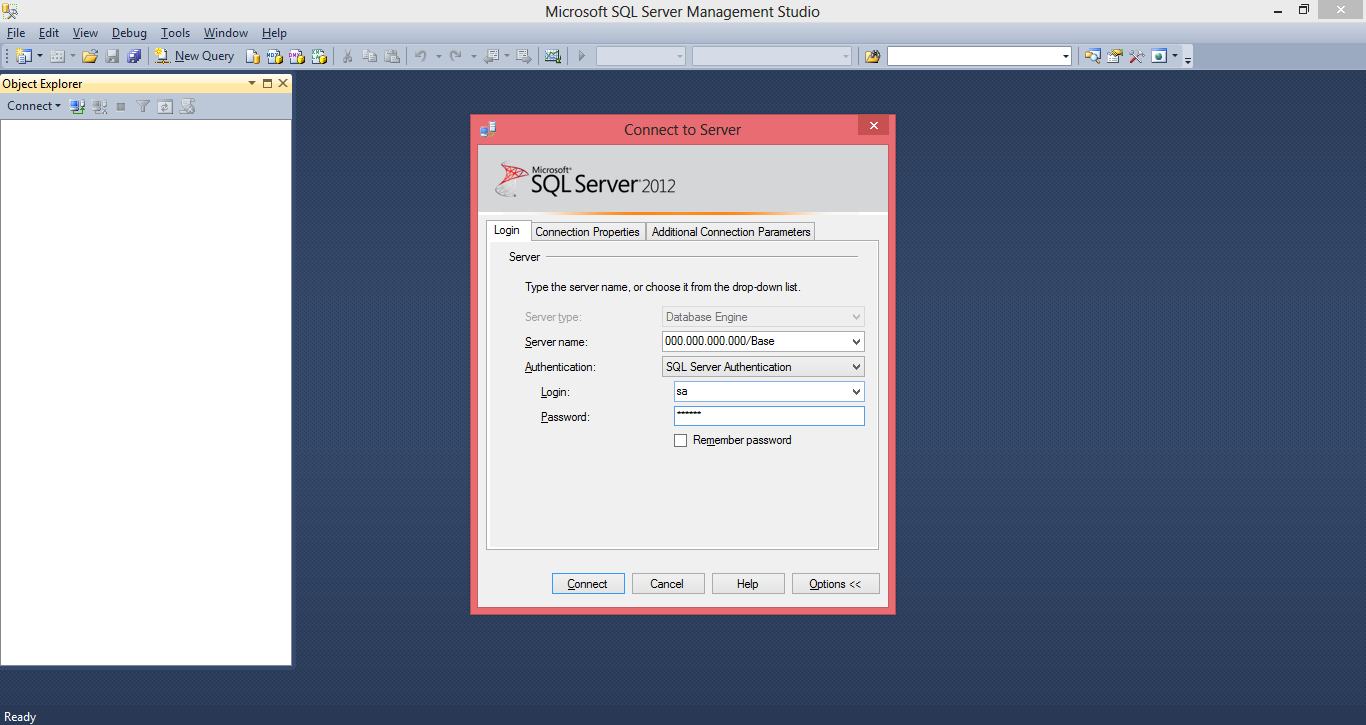This screenshot has width=1366, height=725.
Task: Click Connect Object Explorer icon
Action: point(78,106)
